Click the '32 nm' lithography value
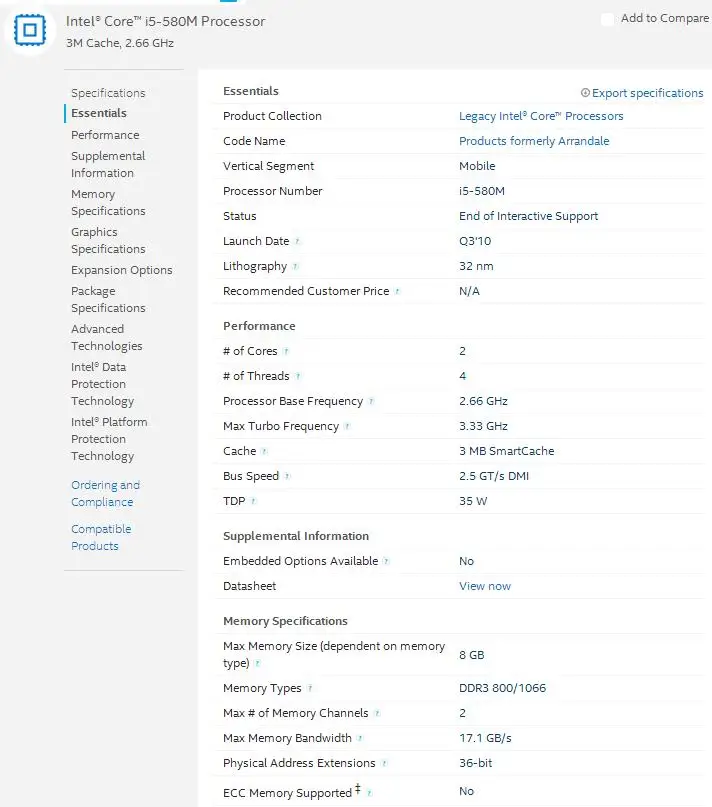 [x=476, y=266]
